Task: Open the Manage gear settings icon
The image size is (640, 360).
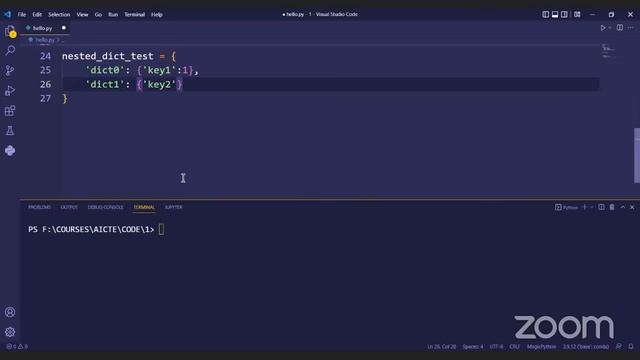Action: coord(10,332)
